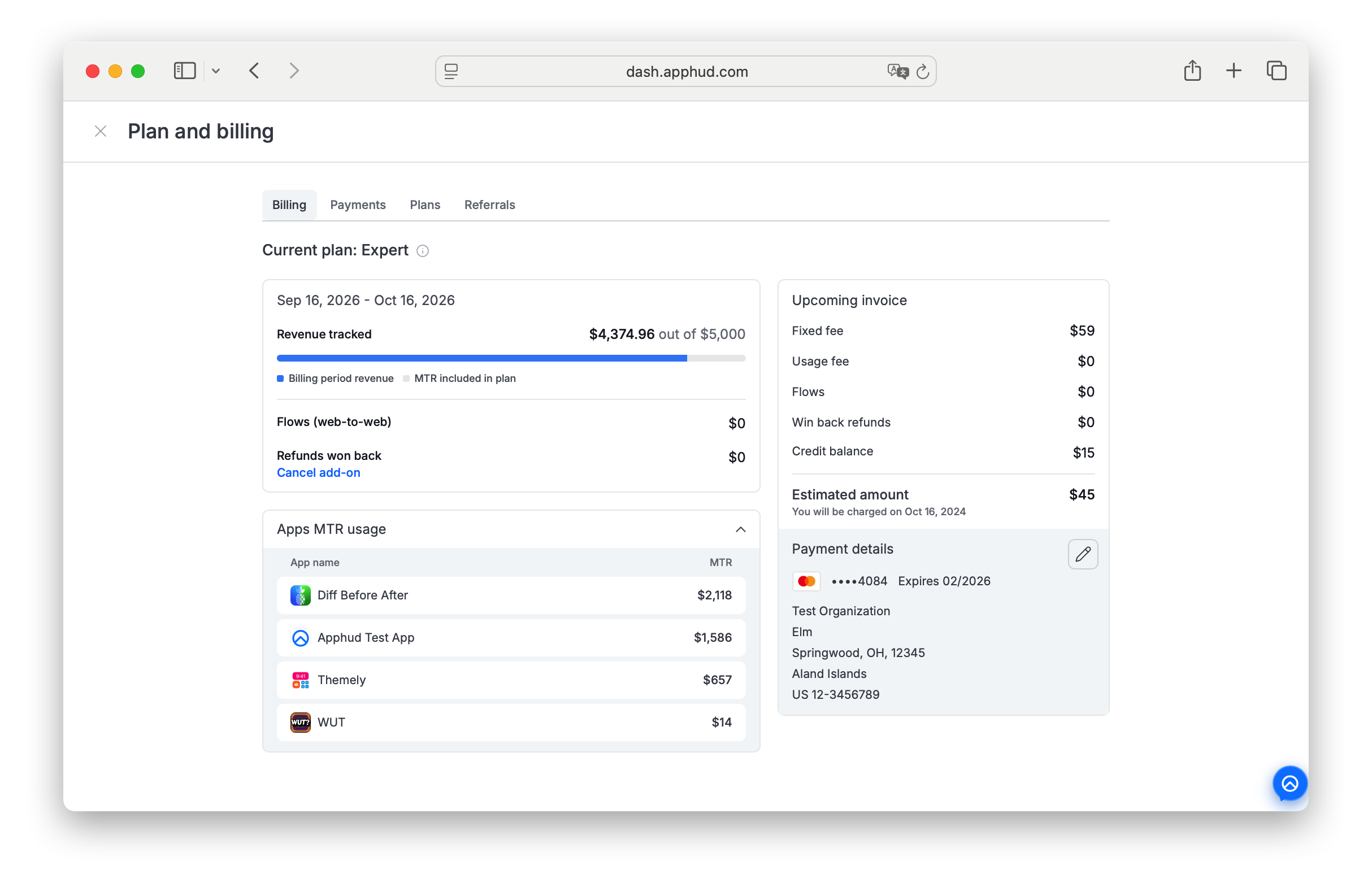
Task: Click the Fixed fee $59 value
Action: 1082,330
